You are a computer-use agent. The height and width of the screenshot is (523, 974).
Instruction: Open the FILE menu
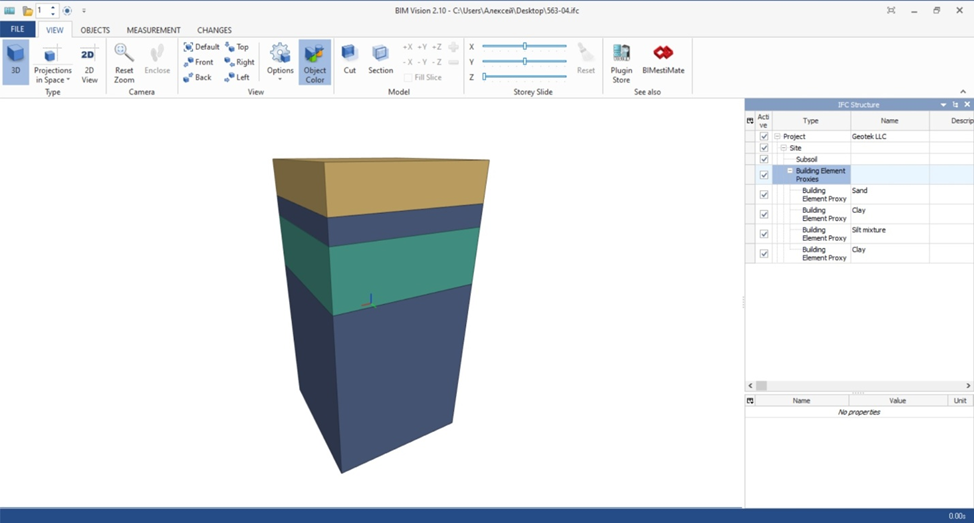pos(17,30)
